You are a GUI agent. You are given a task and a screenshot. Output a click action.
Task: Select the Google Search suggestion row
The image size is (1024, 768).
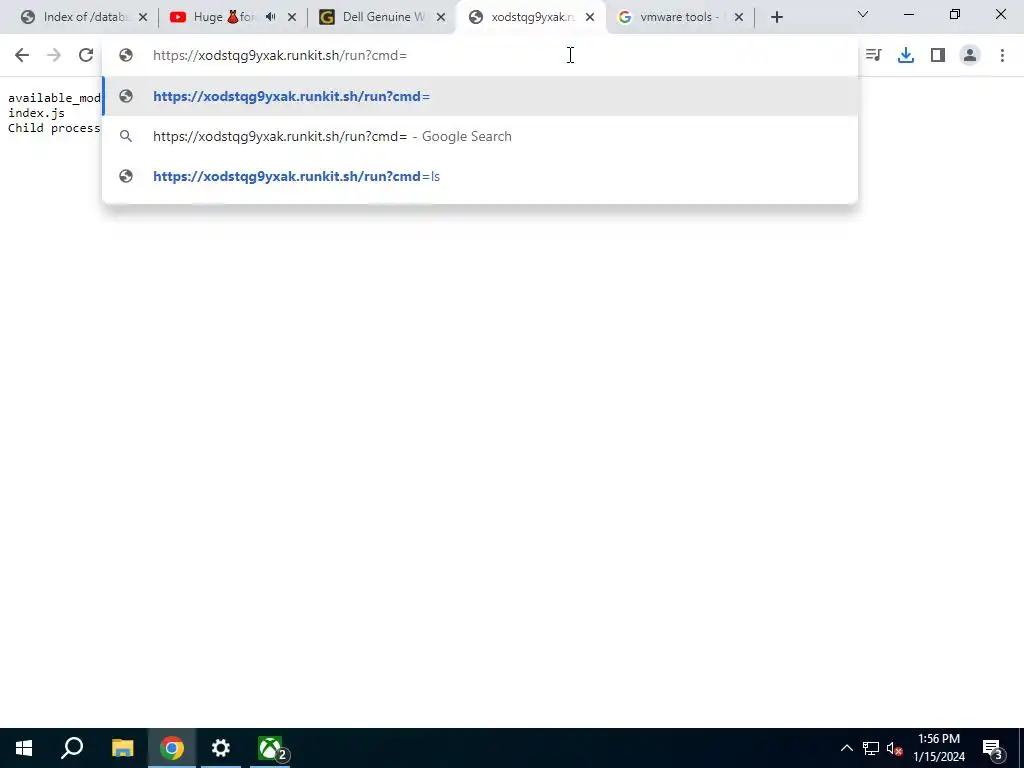coord(480,136)
